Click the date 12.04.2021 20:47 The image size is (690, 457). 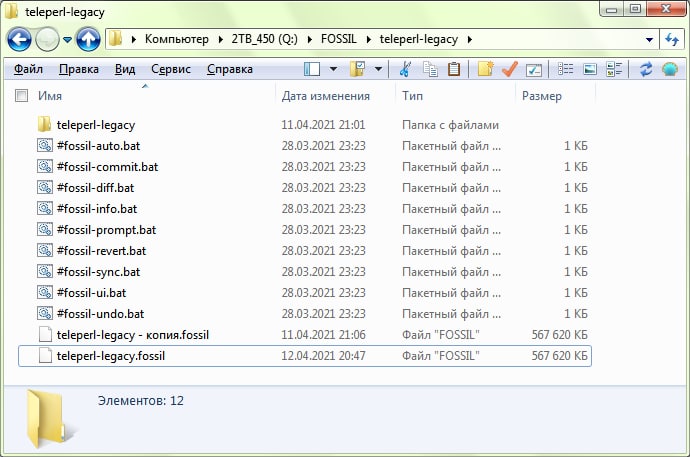tap(323, 356)
